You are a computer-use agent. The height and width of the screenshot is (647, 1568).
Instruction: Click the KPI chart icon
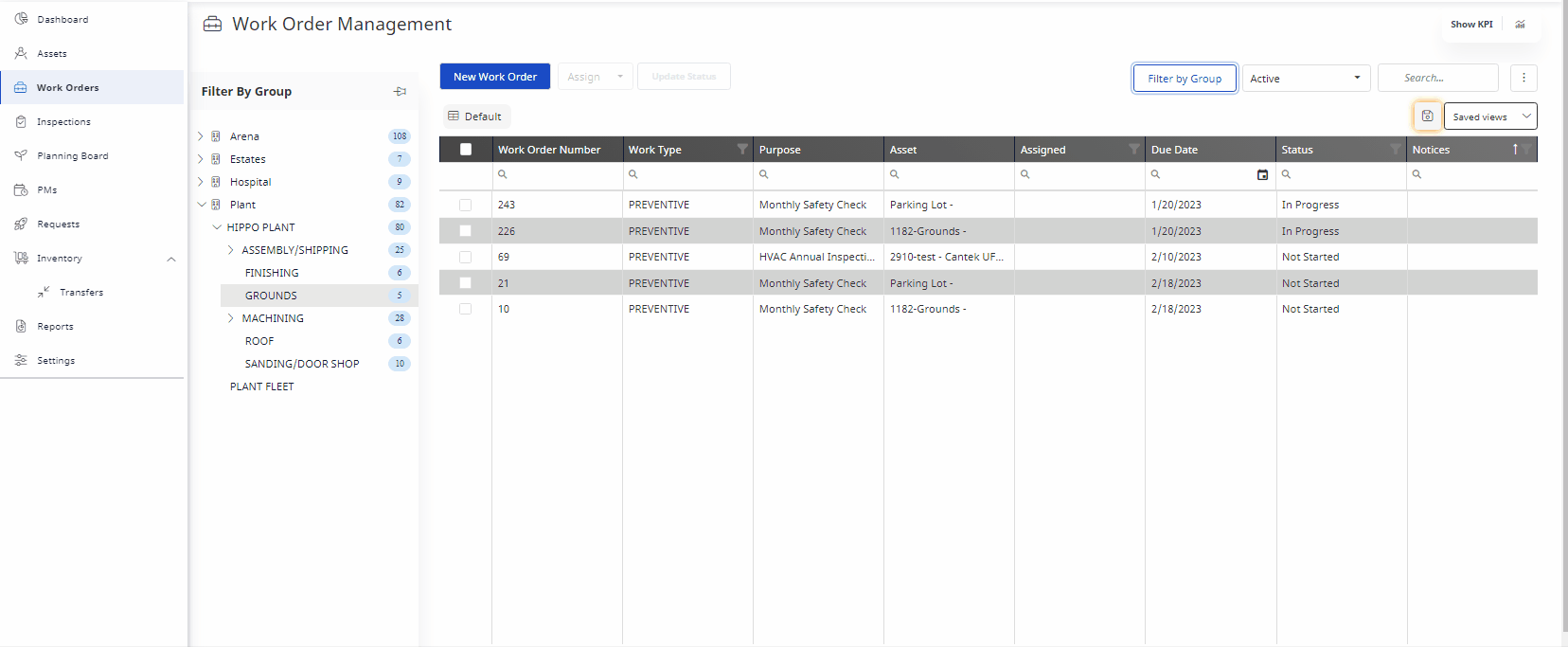click(x=1520, y=25)
